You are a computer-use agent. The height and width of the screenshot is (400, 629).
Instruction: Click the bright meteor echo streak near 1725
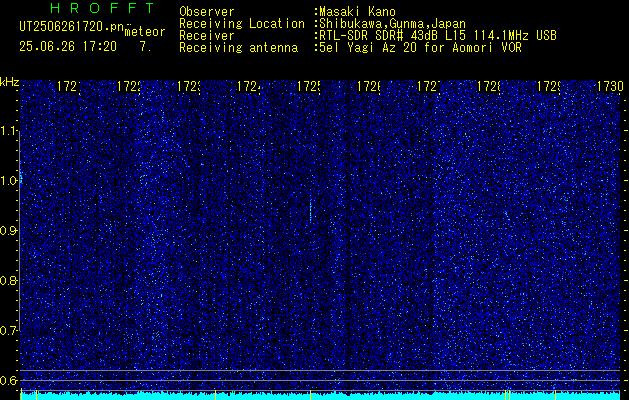coord(310,209)
